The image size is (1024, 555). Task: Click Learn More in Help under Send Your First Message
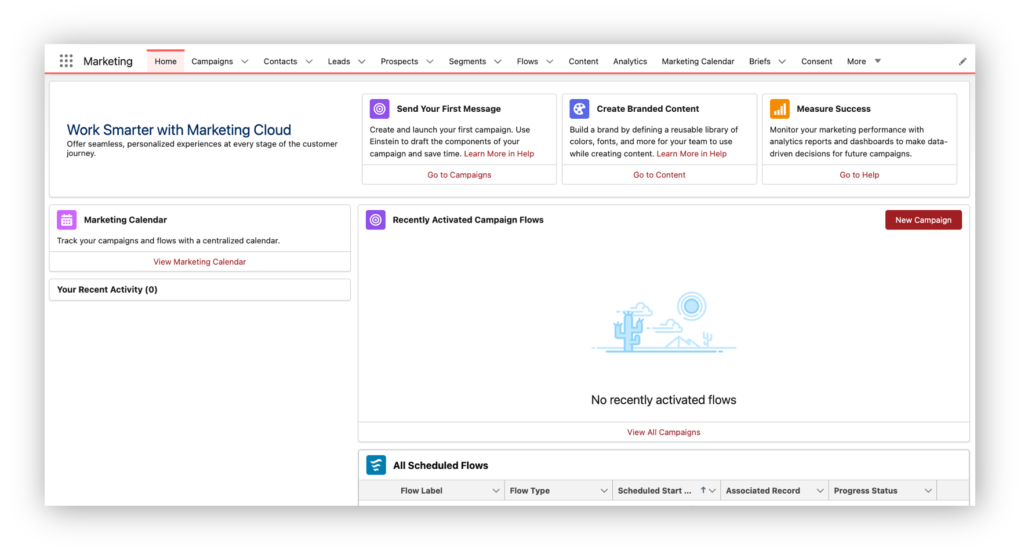click(499, 154)
